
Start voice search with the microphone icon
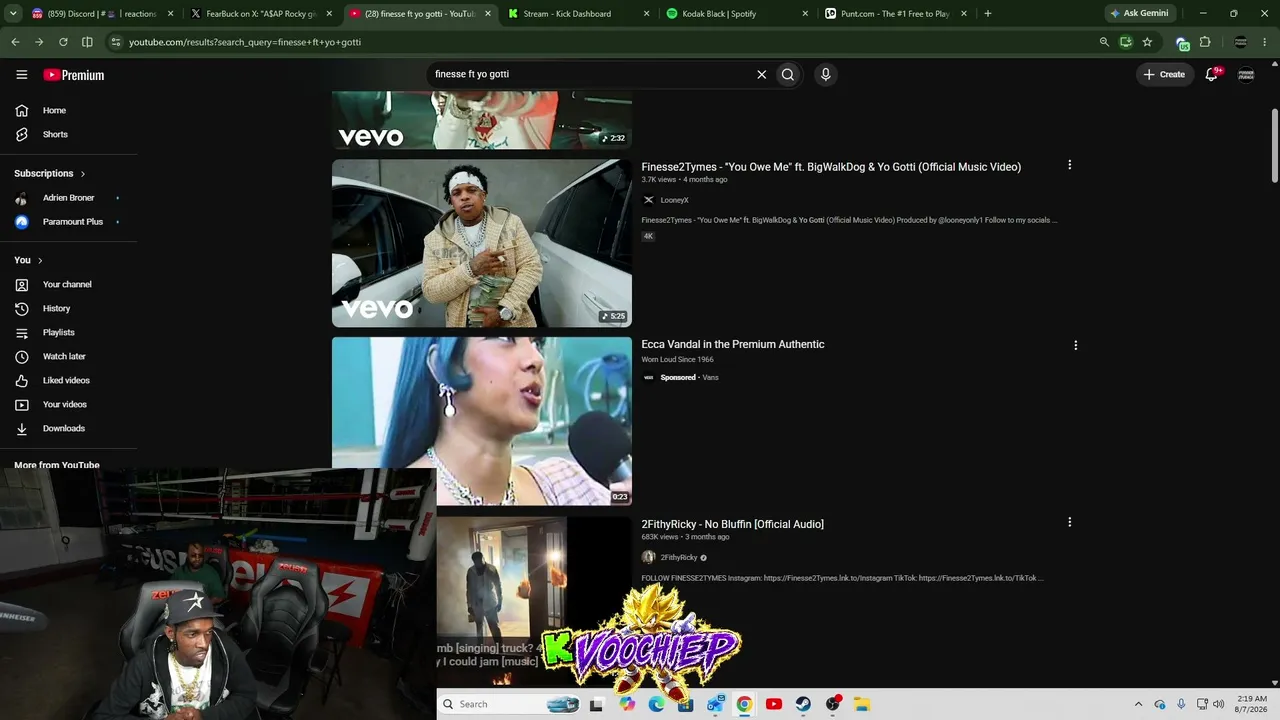tap(825, 74)
